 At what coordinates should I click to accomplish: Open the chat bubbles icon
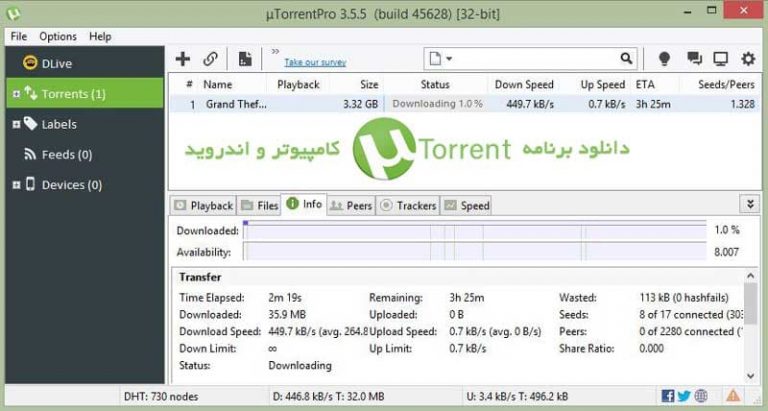click(694, 59)
